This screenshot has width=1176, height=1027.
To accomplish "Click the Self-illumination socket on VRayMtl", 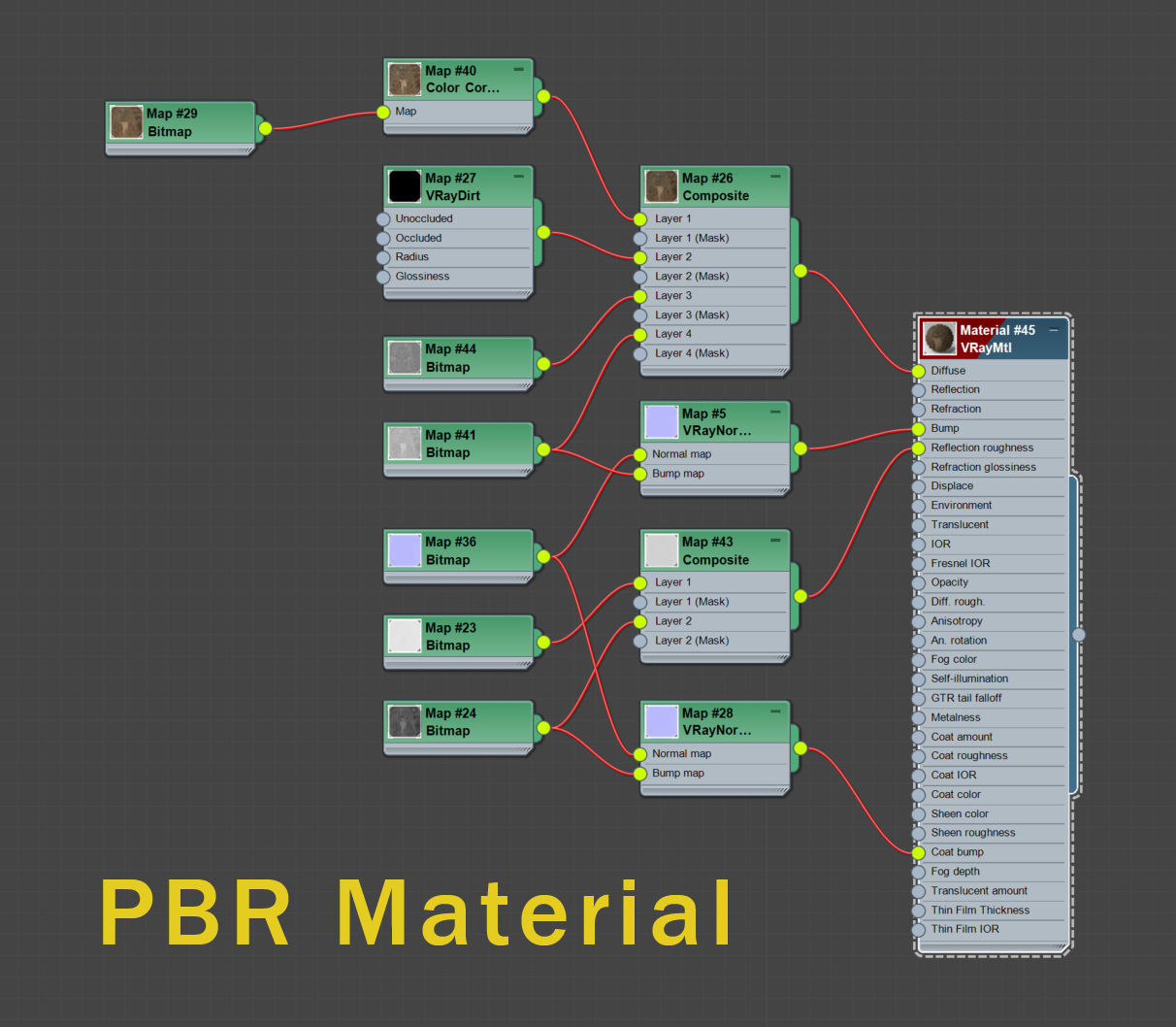I will tap(919, 679).
